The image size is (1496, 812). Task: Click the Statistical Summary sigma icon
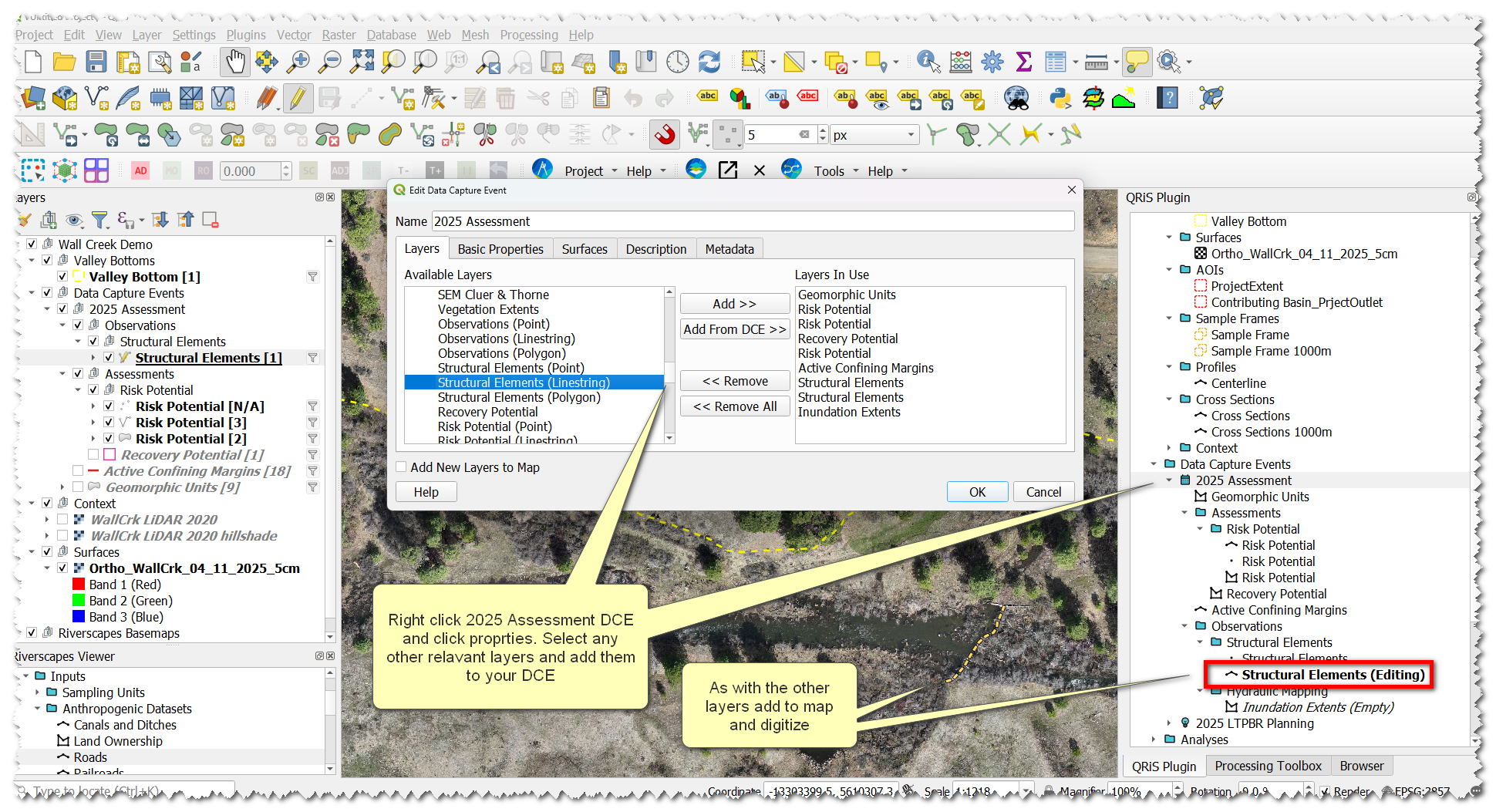[1023, 62]
